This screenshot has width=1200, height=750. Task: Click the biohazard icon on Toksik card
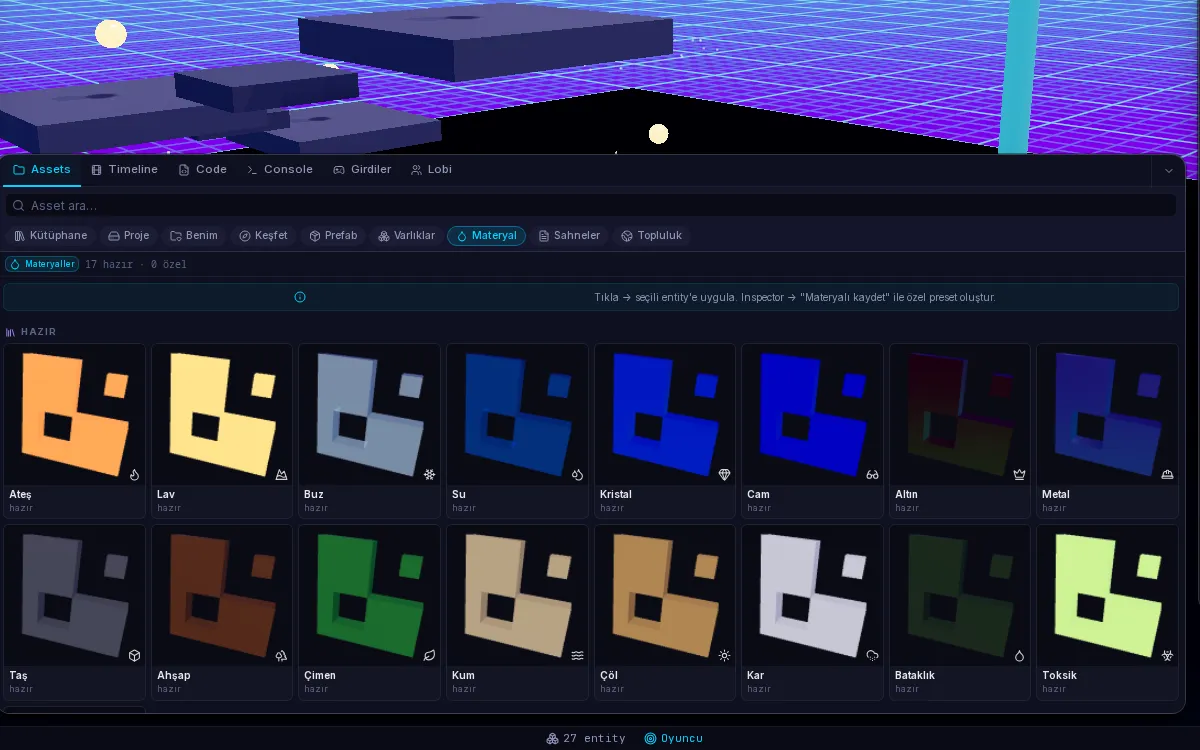1167,656
